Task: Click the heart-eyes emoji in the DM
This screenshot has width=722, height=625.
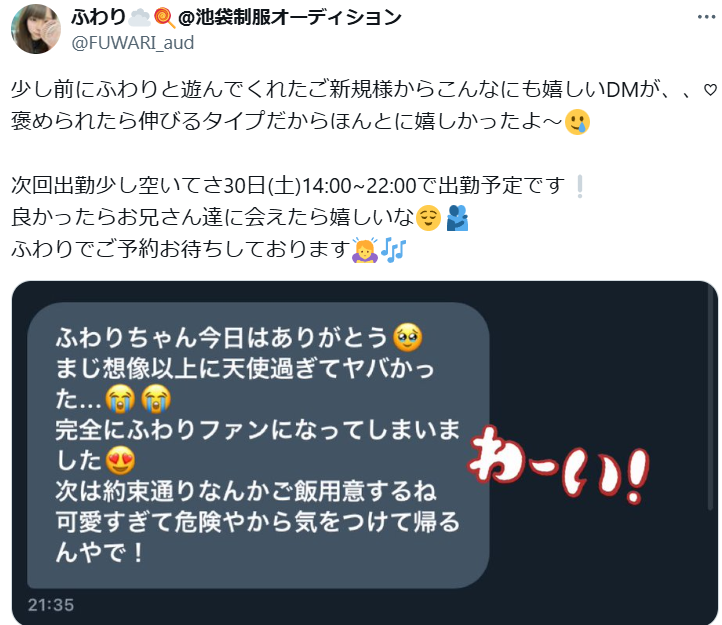Action: [120, 460]
